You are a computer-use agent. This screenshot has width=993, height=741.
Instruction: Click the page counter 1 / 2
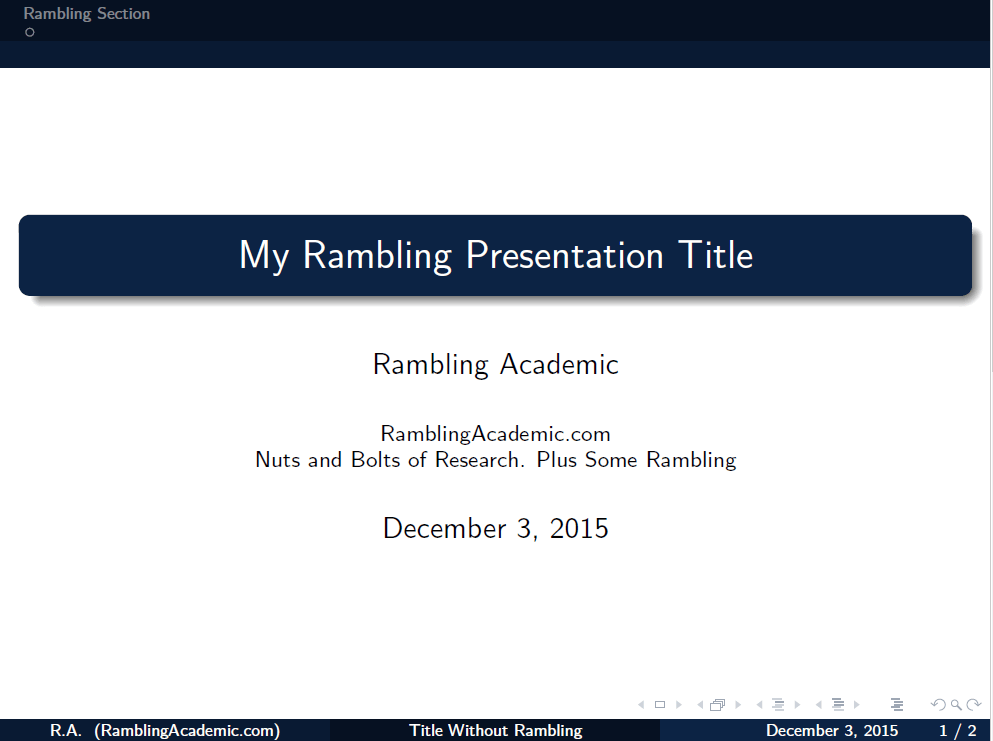coord(957,731)
